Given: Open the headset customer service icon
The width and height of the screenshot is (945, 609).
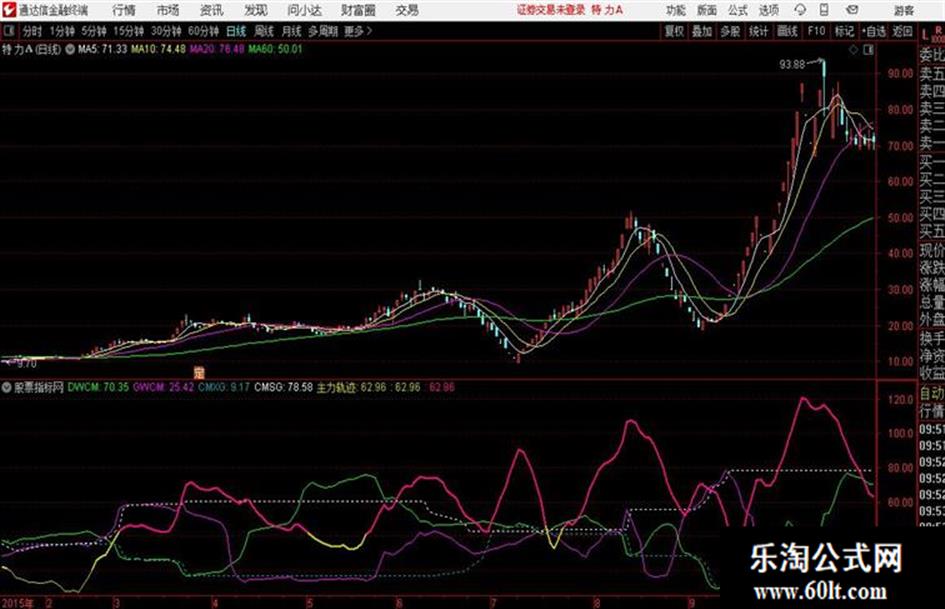Looking at the screenshot, I should (x=800, y=10).
